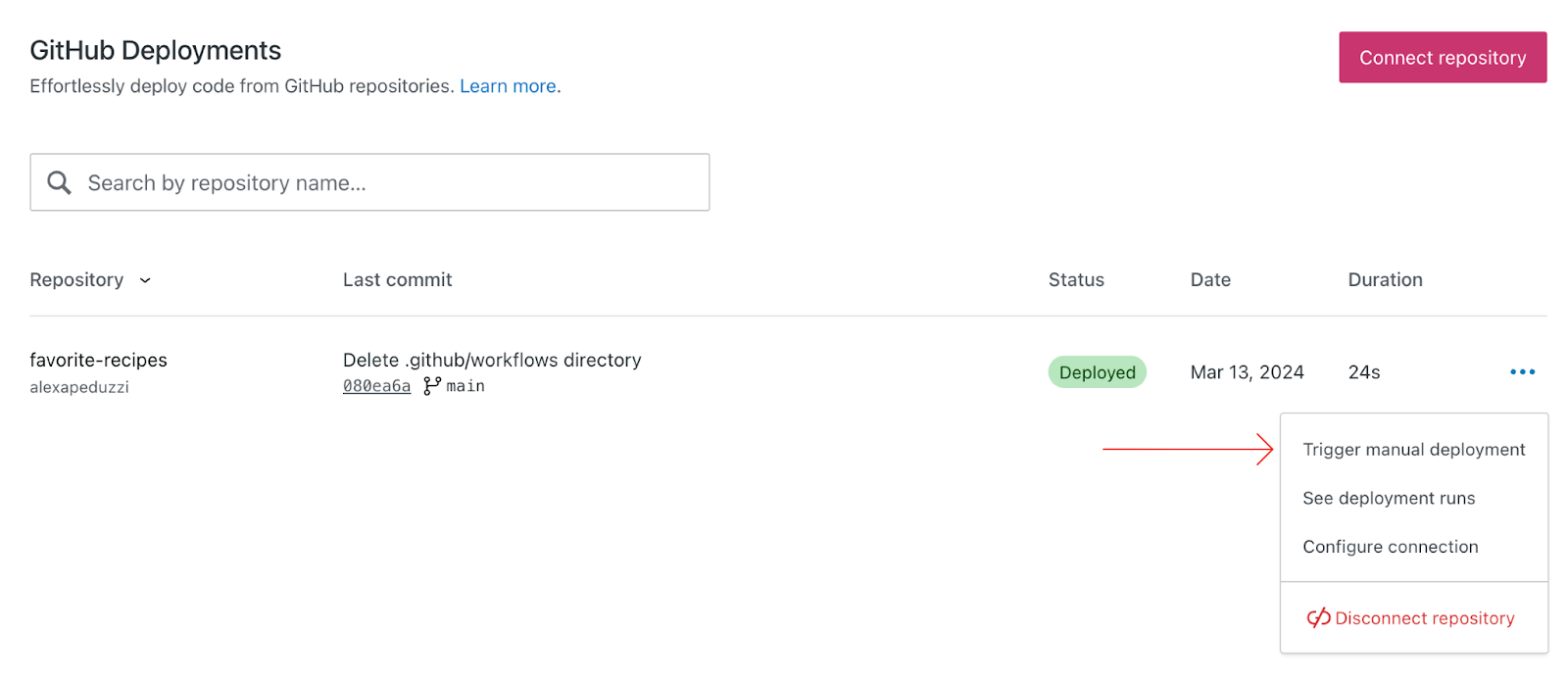
Task: Click the Duration column header
Action: coord(1385,280)
